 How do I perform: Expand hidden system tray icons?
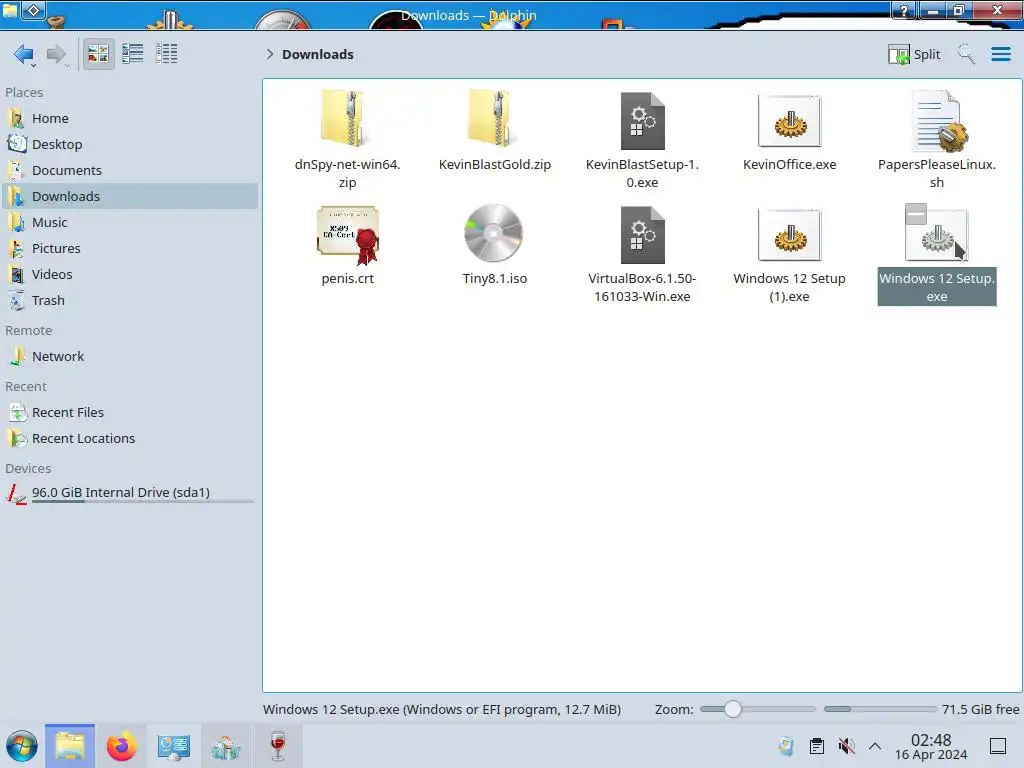pos(875,746)
